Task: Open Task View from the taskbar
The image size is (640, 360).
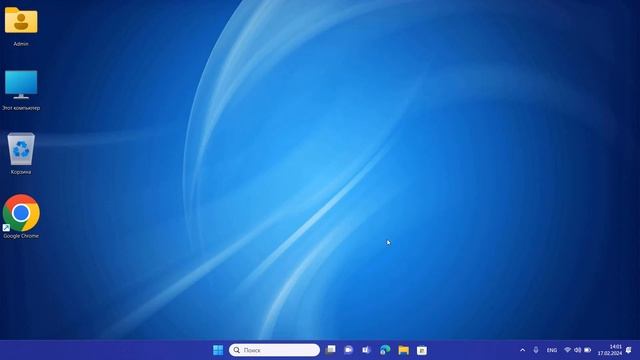Action: point(331,350)
